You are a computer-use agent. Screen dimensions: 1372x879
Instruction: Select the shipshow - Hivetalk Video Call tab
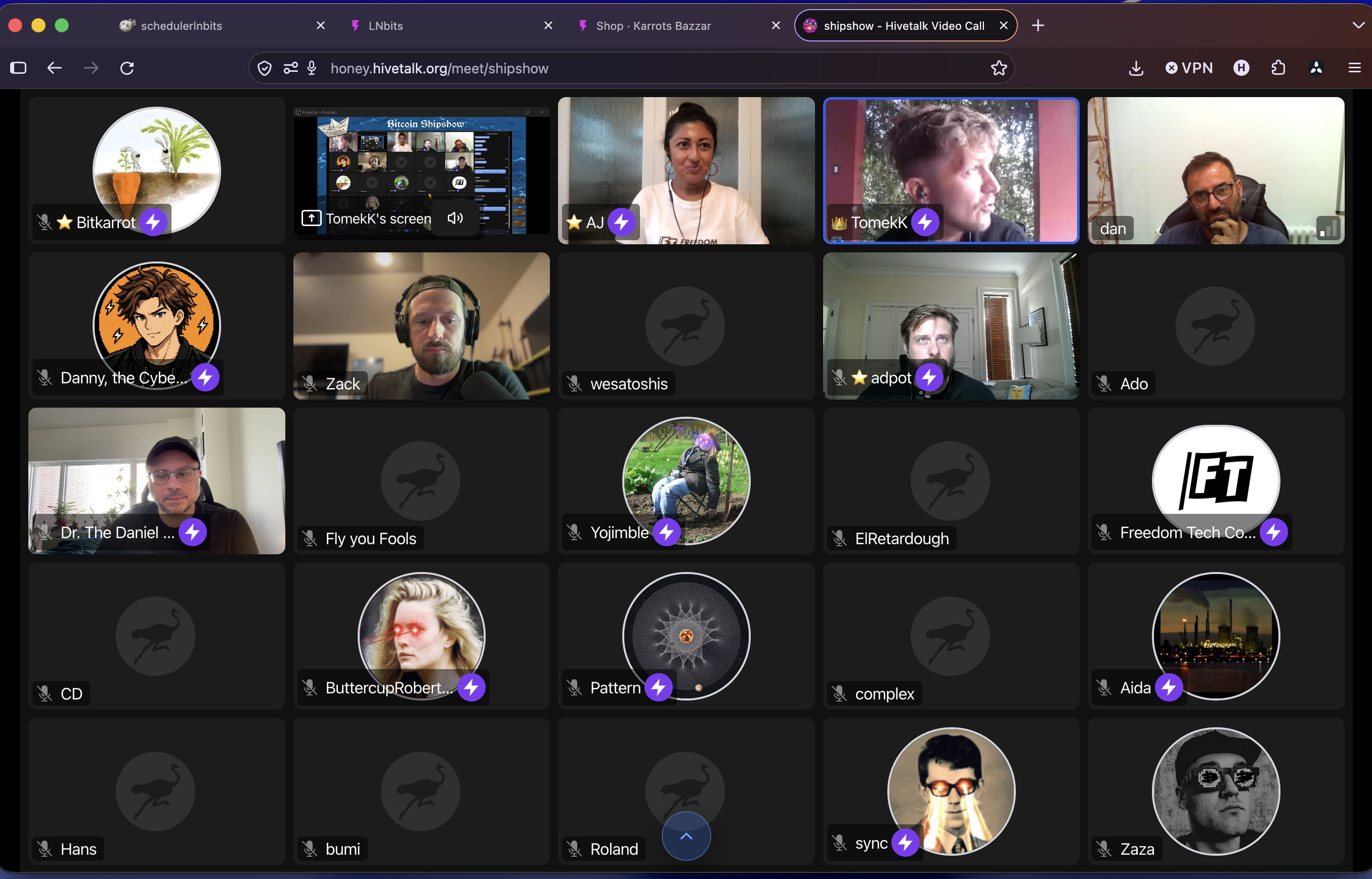905,26
